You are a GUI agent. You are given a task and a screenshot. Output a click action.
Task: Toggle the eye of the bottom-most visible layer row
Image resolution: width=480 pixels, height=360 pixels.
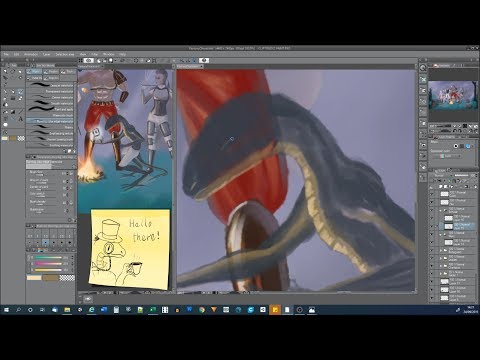tap(432, 298)
